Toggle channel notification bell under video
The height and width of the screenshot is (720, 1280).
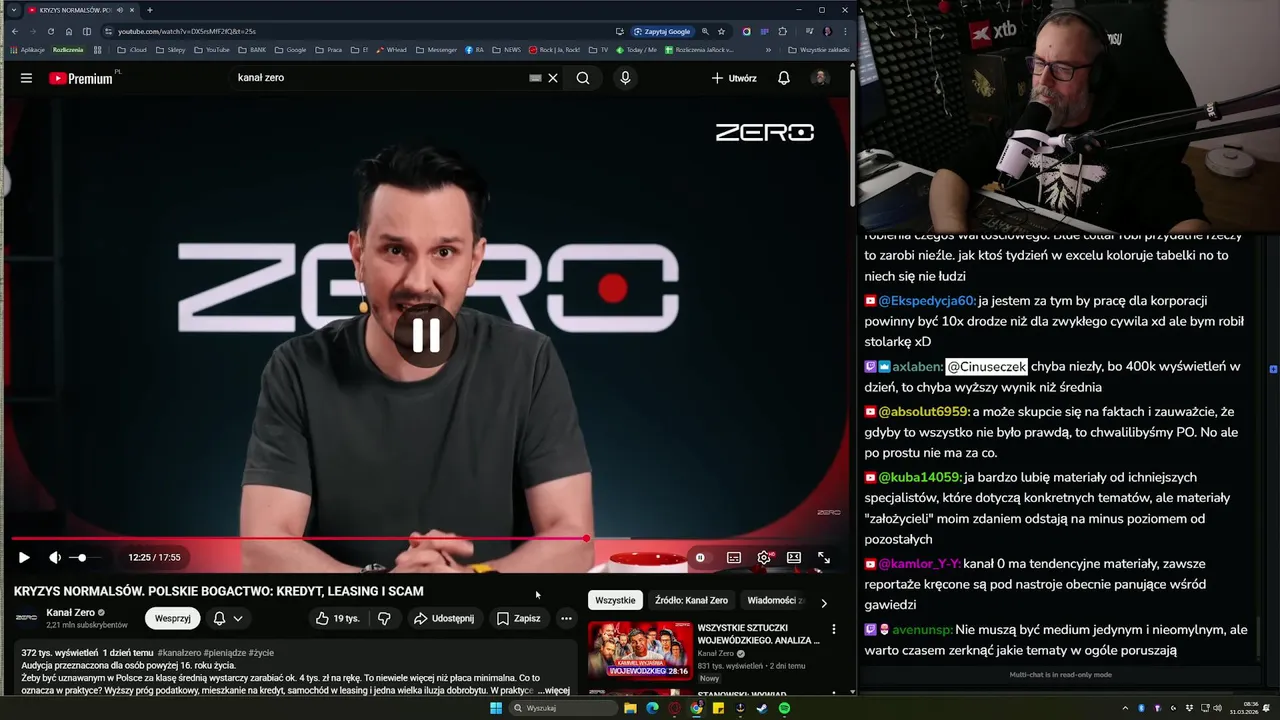[219, 618]
